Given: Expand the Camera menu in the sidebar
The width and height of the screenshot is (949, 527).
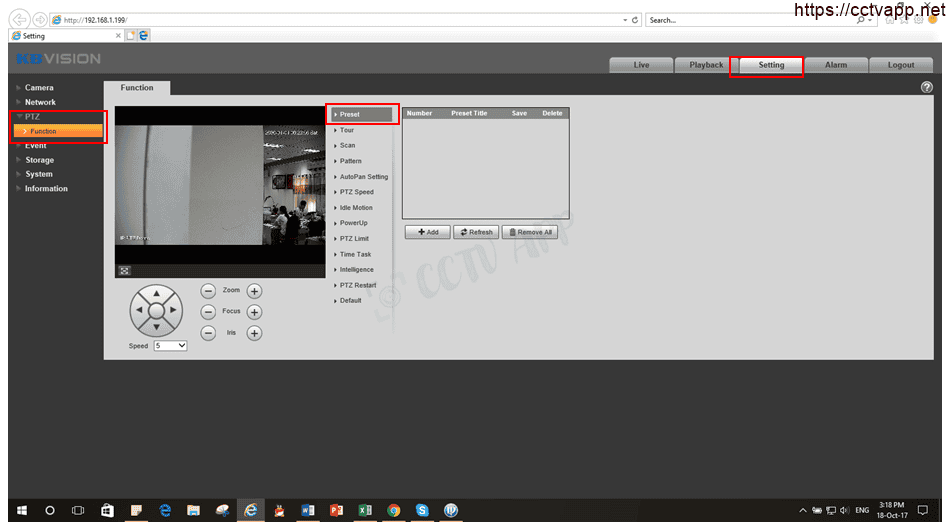Looking at the screenshot, I should pos(39,88).
